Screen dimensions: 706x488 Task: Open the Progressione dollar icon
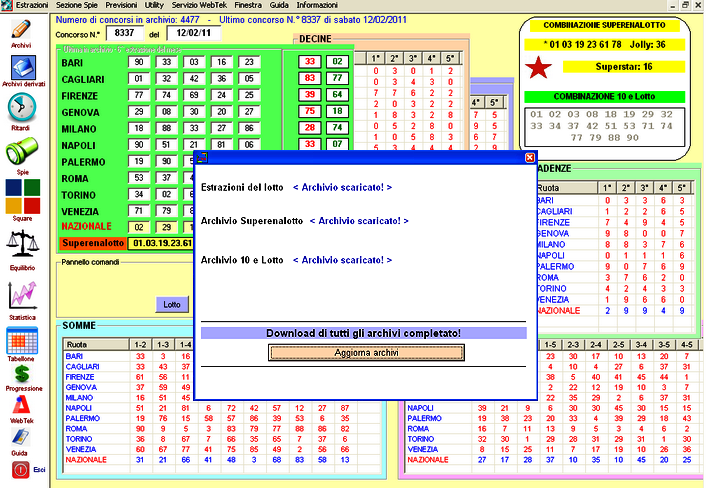tap(22, 374)
